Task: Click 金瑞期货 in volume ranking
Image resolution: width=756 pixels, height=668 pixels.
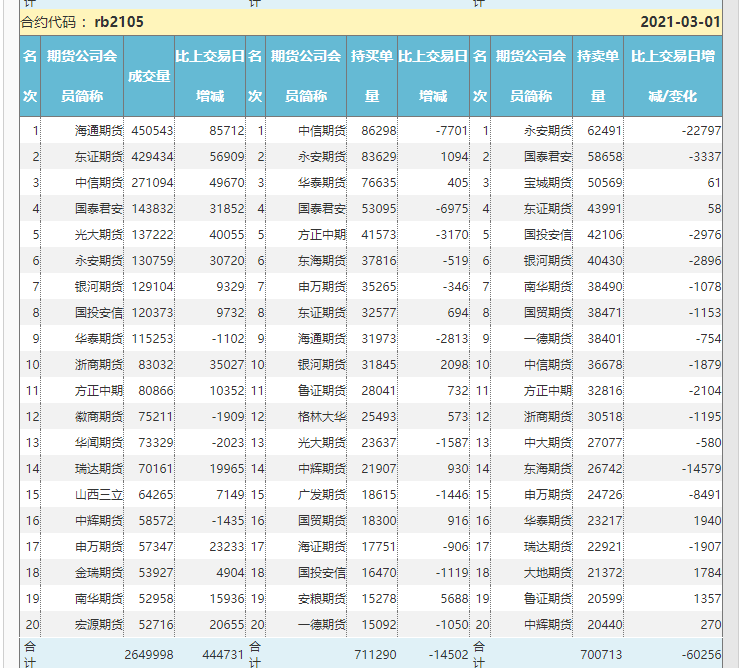Action: click(99, 573)
